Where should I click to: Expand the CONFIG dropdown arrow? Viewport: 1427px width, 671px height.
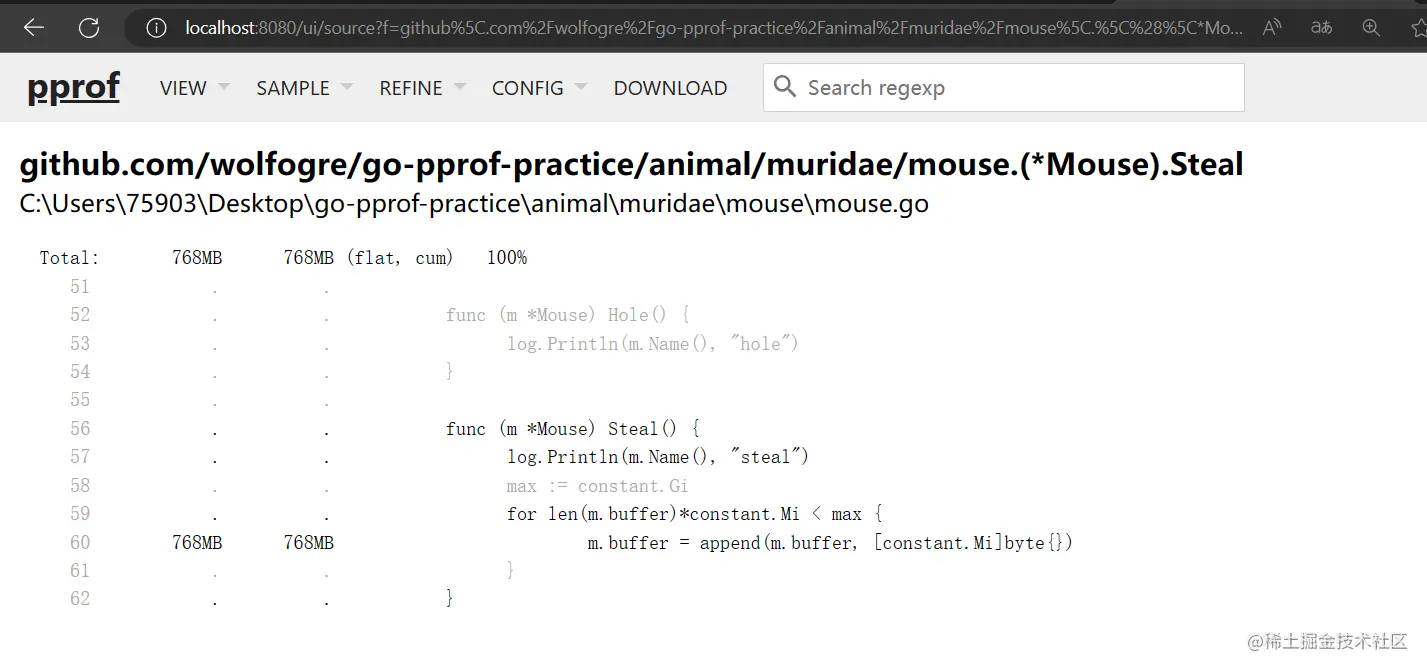(x=581, y=87)
